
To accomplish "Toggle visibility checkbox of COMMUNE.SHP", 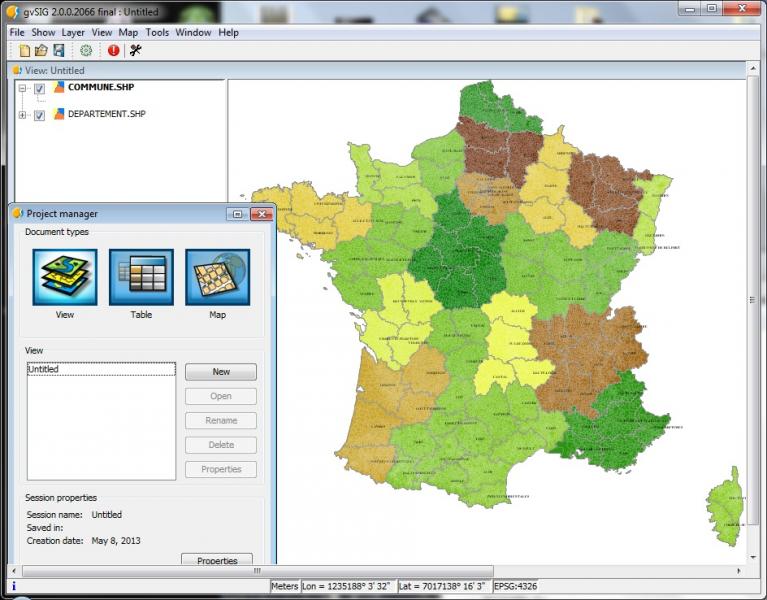I will point(40,89).
